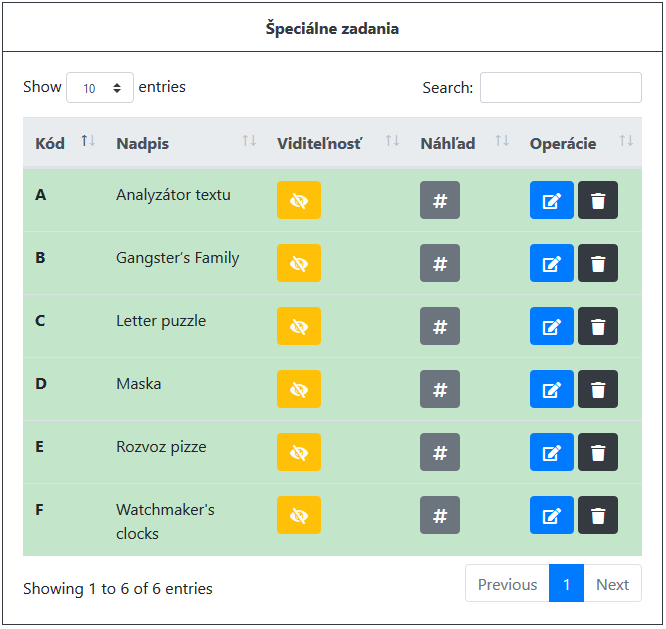The width and height of the screenshot is (666, 629).
Task: Delete the Analyzátor textu entry
Action: (598, 200)
